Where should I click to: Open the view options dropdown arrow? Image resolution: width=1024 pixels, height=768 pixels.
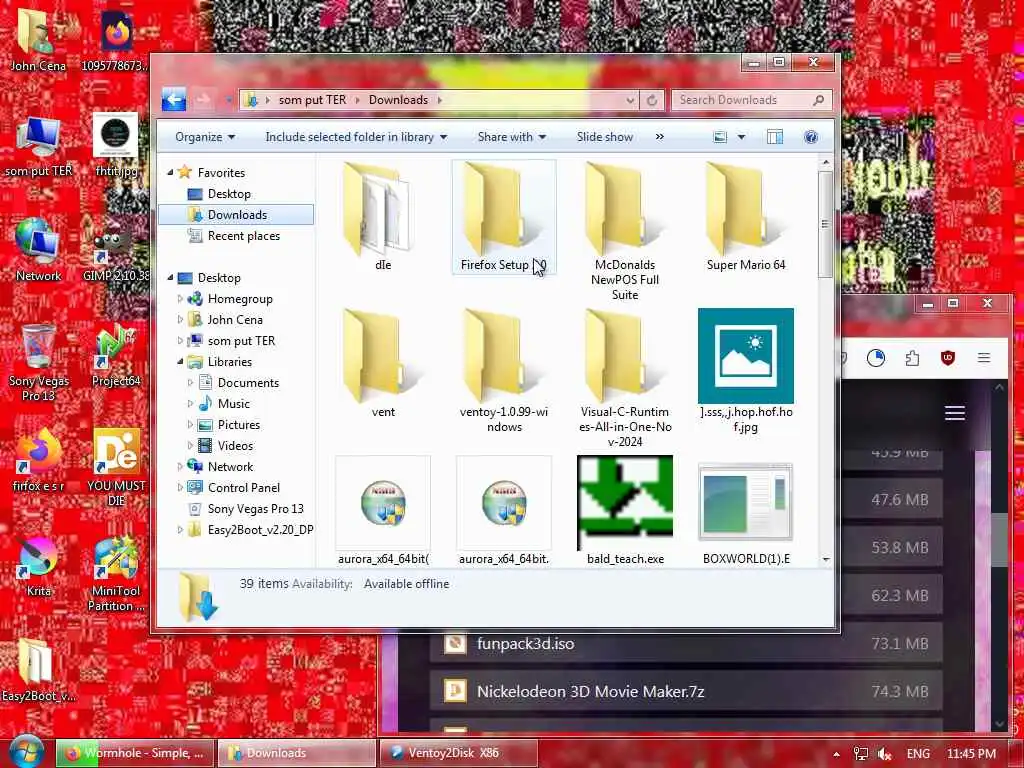pyautogui.click(x=741, y=137)
